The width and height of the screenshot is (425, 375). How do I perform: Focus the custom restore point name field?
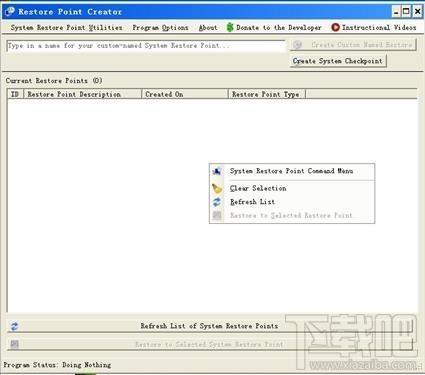(146, 46)
